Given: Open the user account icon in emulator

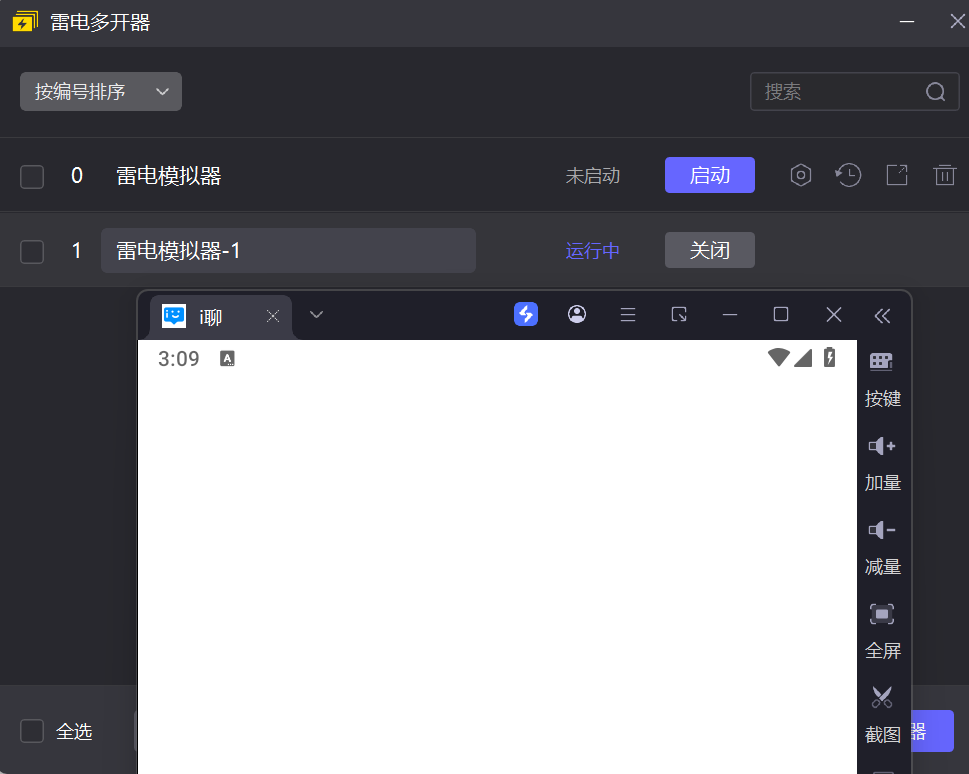Looking at the screenshot, I should tap(577, 314).
